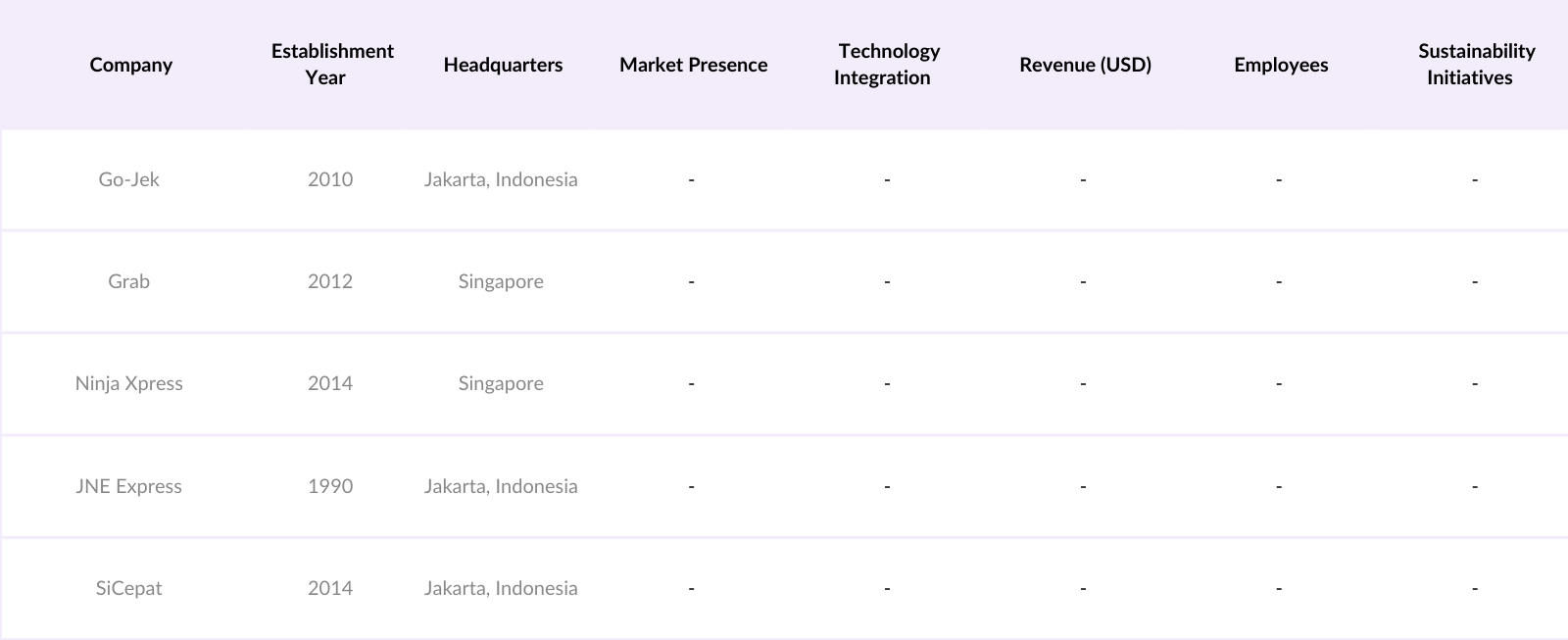Click the Company column header
1568x640 pixels.
click(x=130, y=65)
